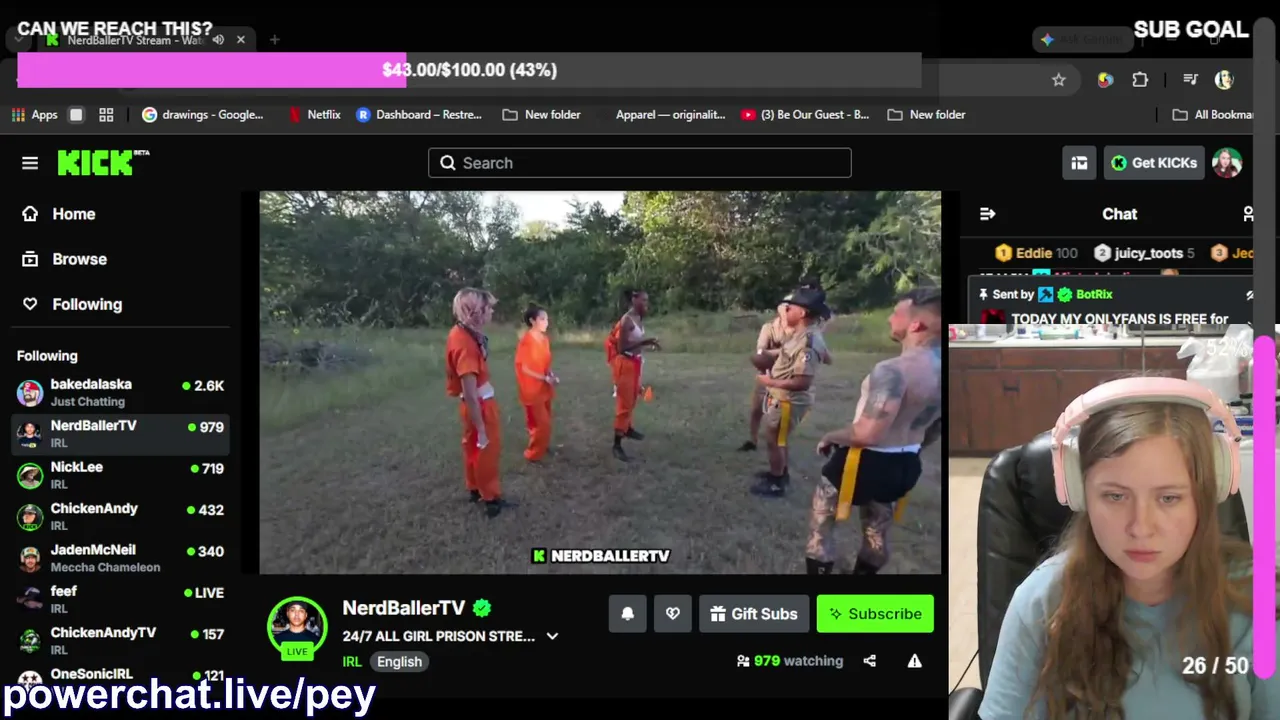The height and width of the screenshot is (720, 1280).
Task: Click the 979 watching viewer count
Action: [x=790, y=661]
